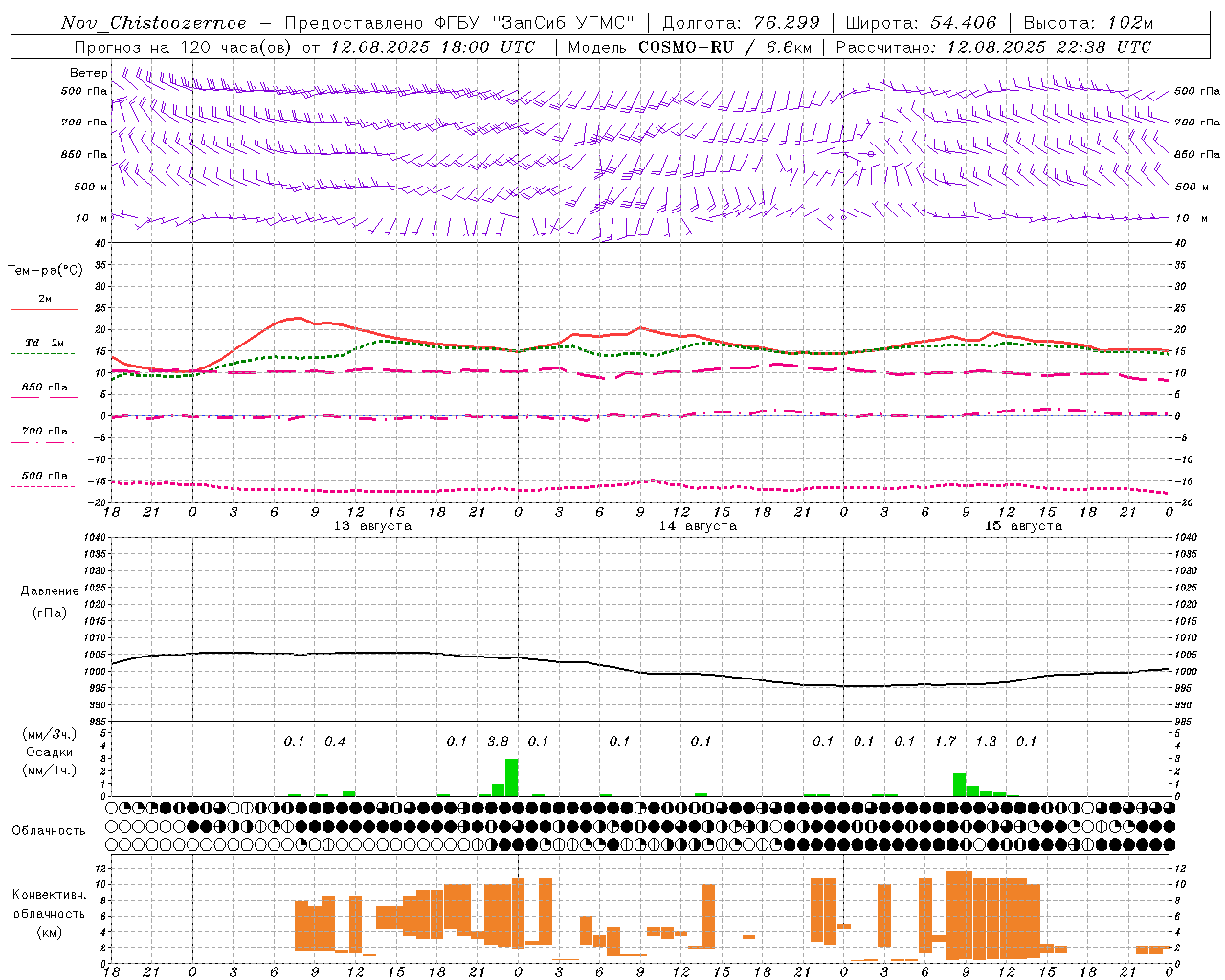Click the Ветер panel label
This screenshot has width=1225, height=980.
tap(89, 73)
